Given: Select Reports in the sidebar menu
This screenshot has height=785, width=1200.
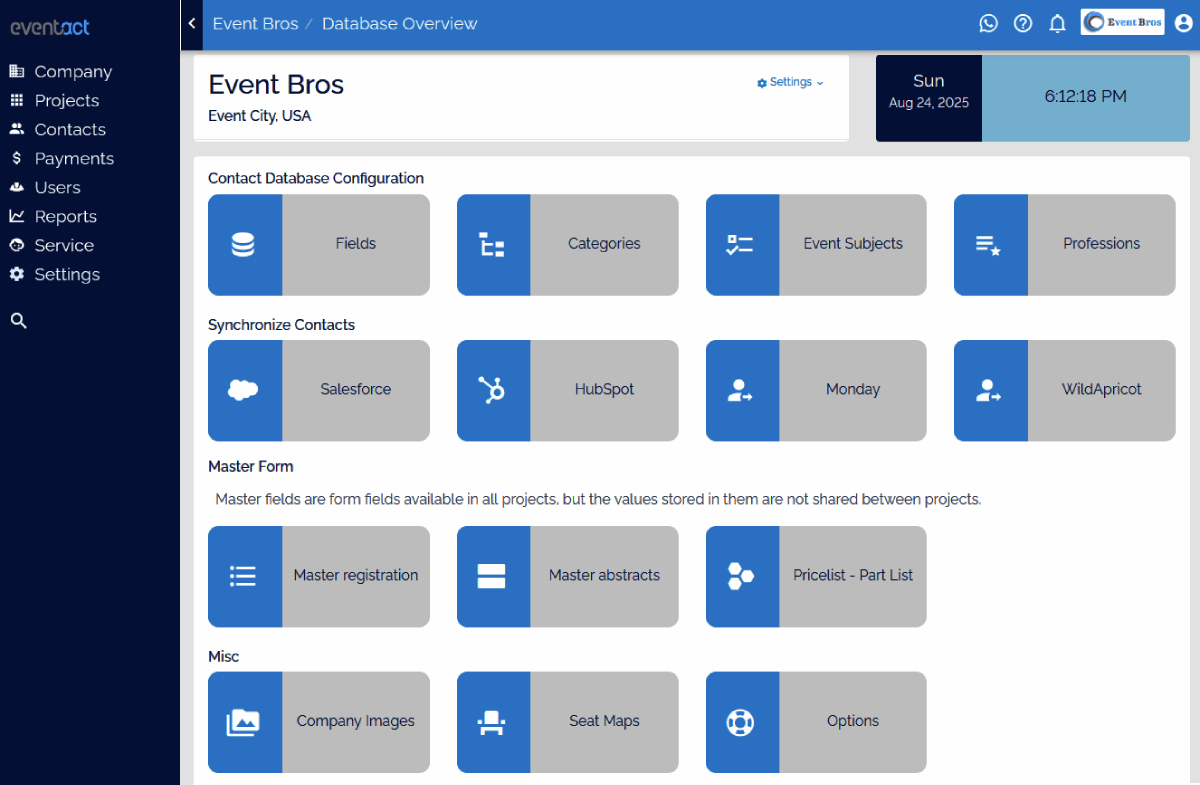Looking at the screenshot, I should [65, 217].
